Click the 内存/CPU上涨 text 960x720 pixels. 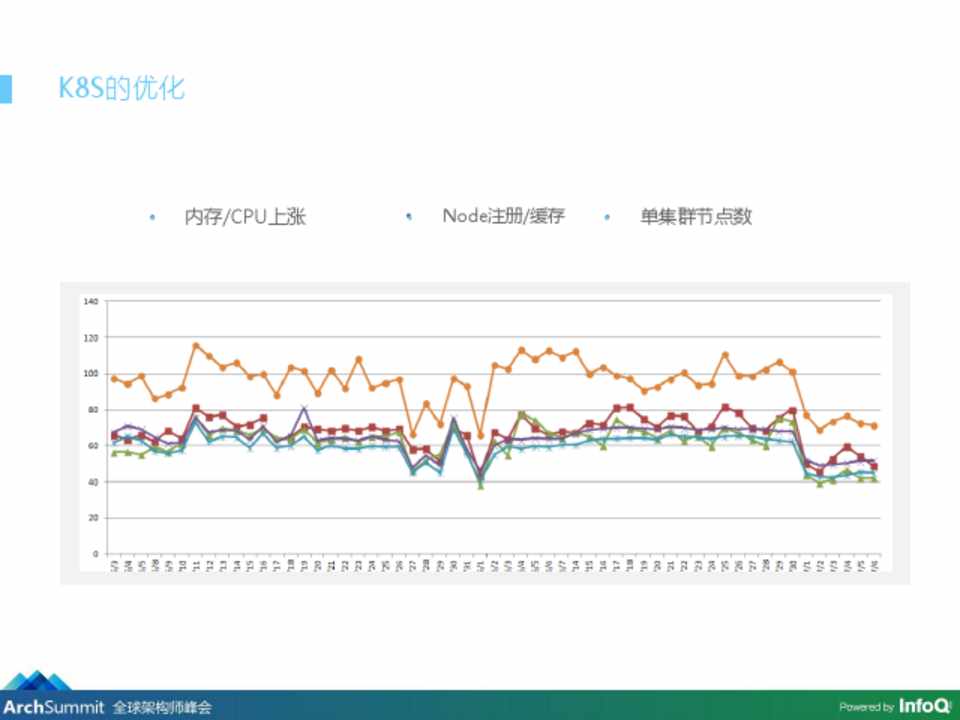coord(244,217)
